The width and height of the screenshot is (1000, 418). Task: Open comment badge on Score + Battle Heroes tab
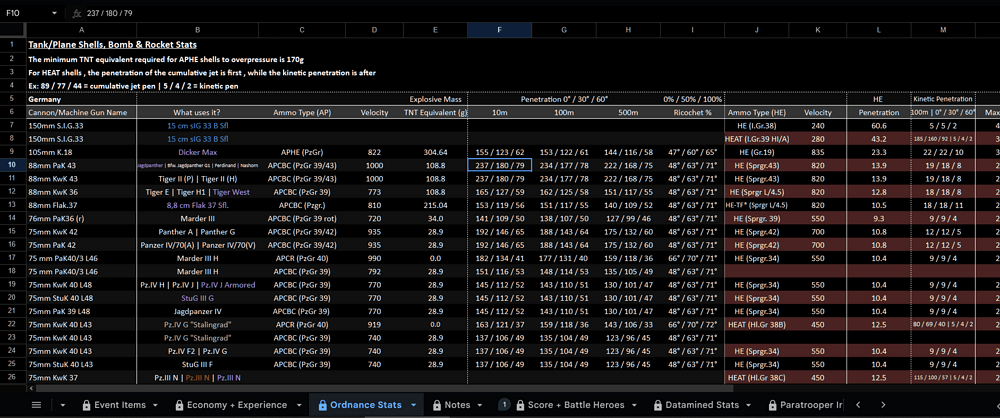504,405
